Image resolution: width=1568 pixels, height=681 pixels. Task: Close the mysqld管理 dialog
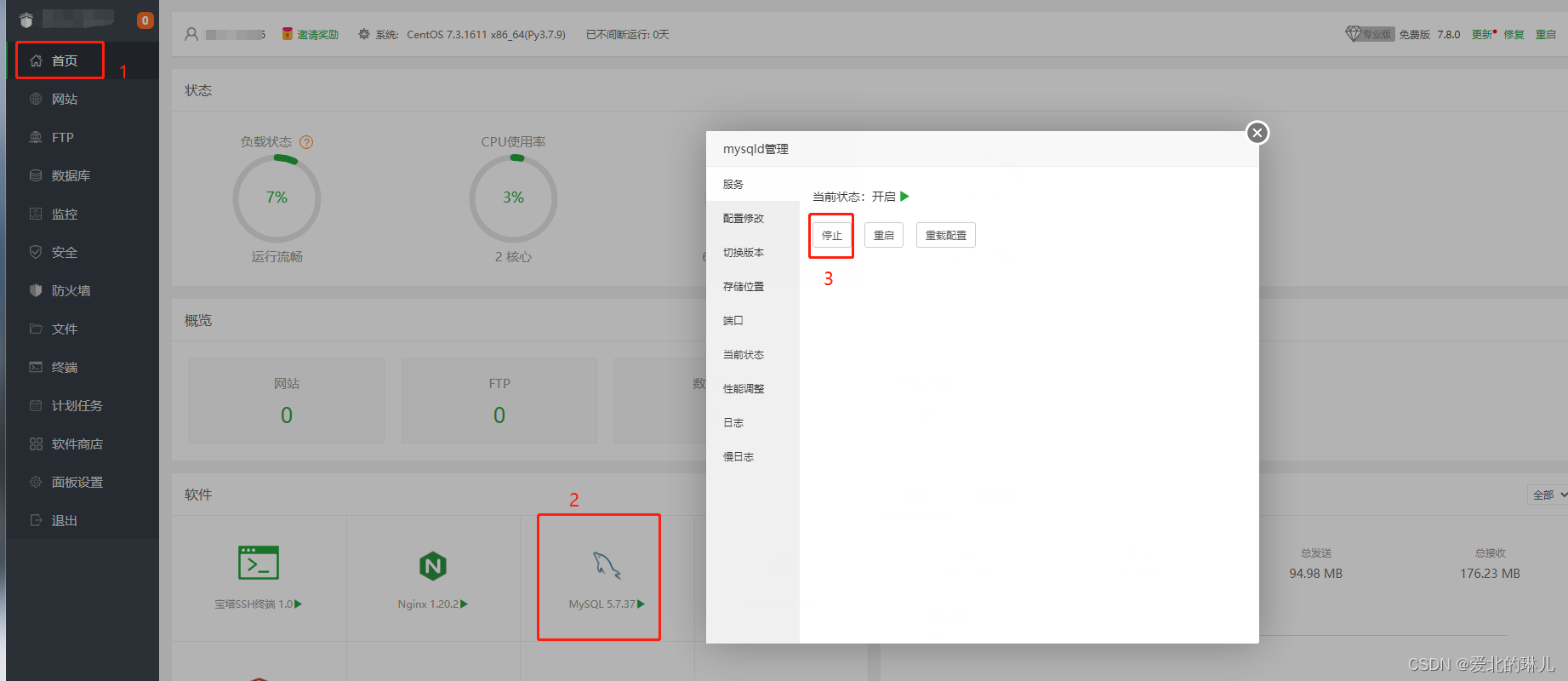pos(1257,133)
